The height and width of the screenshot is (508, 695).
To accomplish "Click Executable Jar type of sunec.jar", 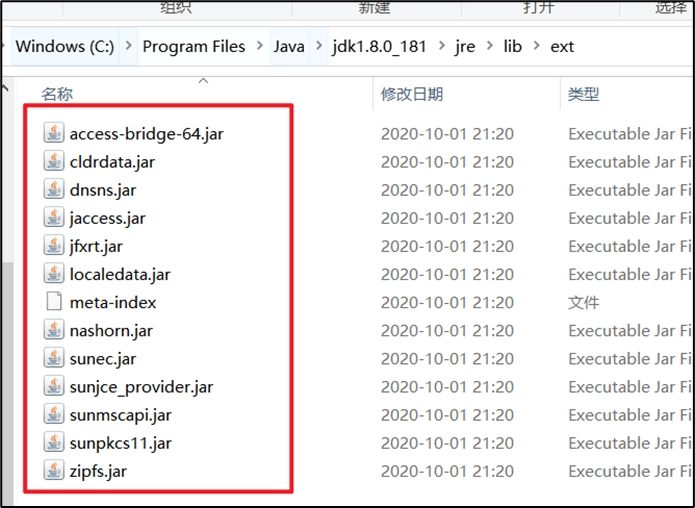I will point(630,359).
